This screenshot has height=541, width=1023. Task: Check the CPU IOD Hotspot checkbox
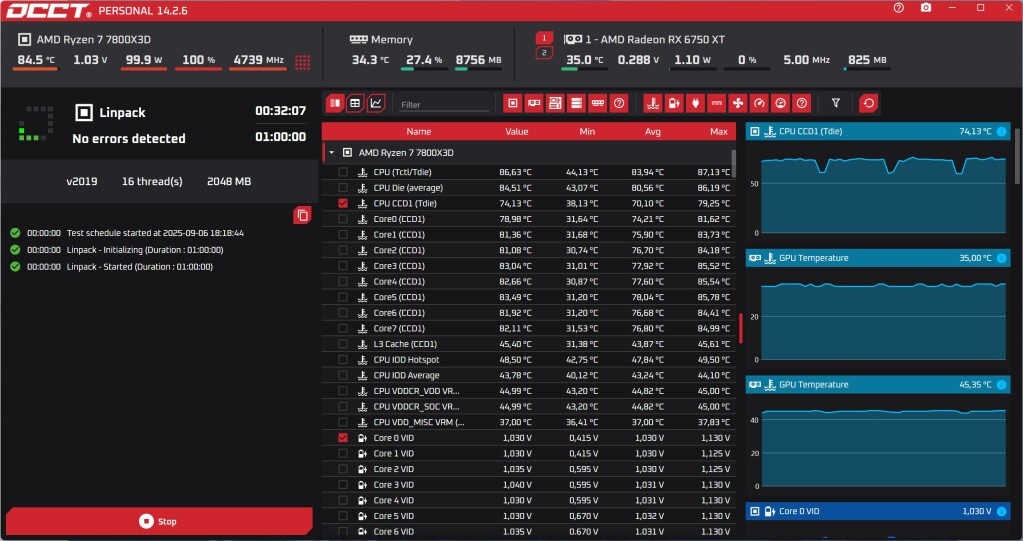(x=343, y=360)
